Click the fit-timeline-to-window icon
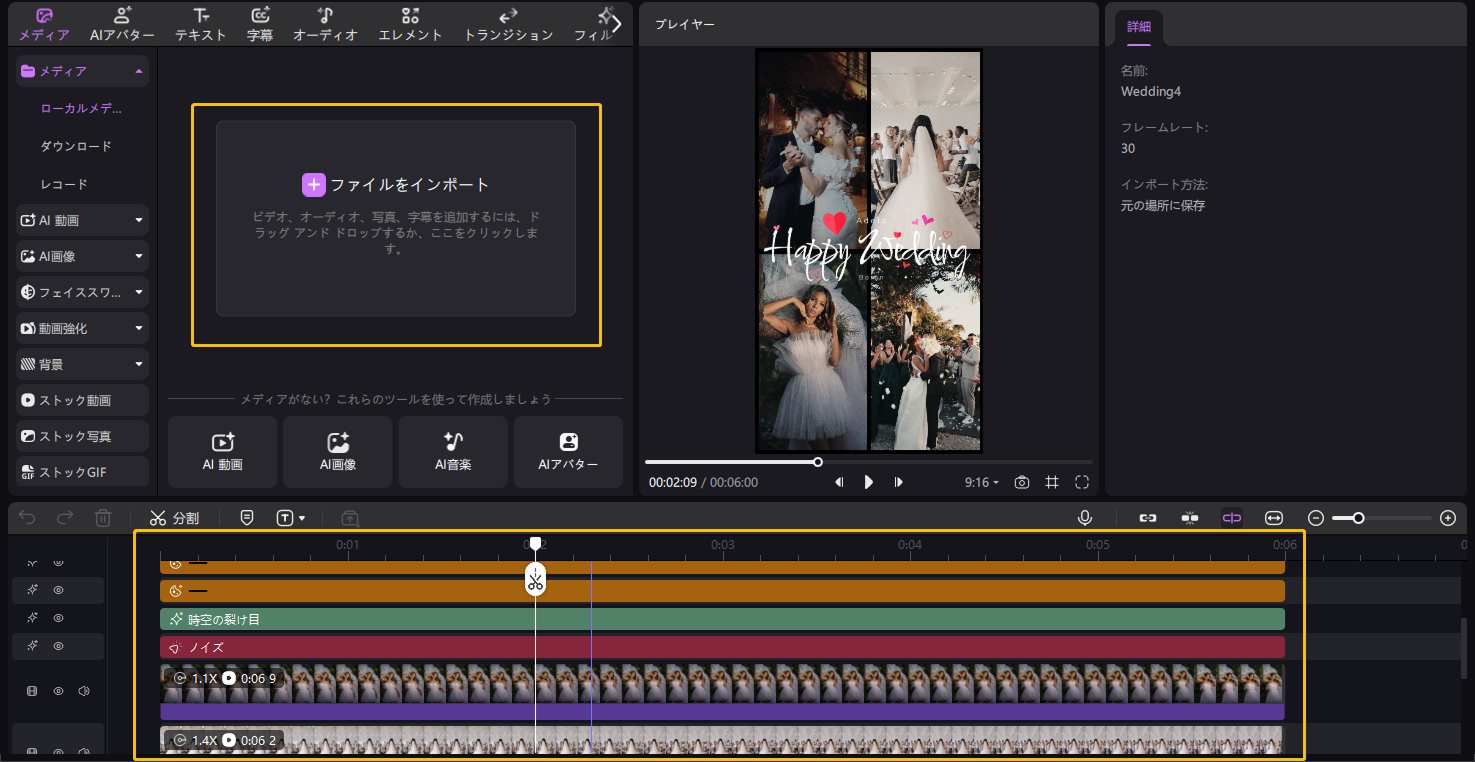Viewport: 1475px width, 762px height. tap(1273, 518)
